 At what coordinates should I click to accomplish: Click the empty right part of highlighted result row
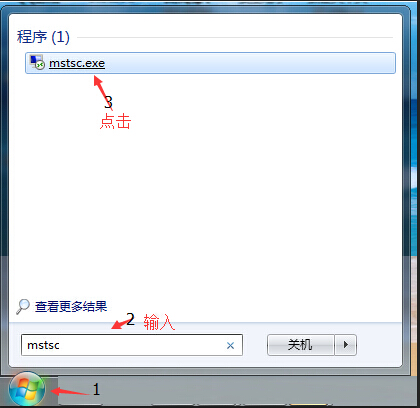pos(250,63)
